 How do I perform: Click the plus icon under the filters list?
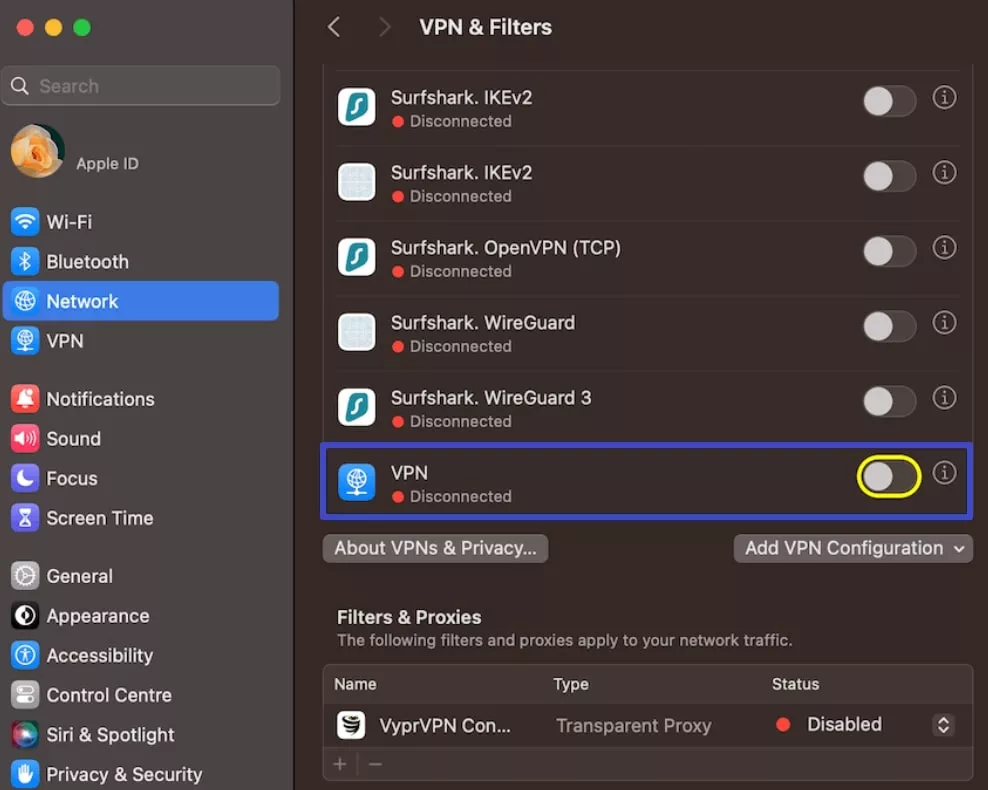(x=340, y=764)
